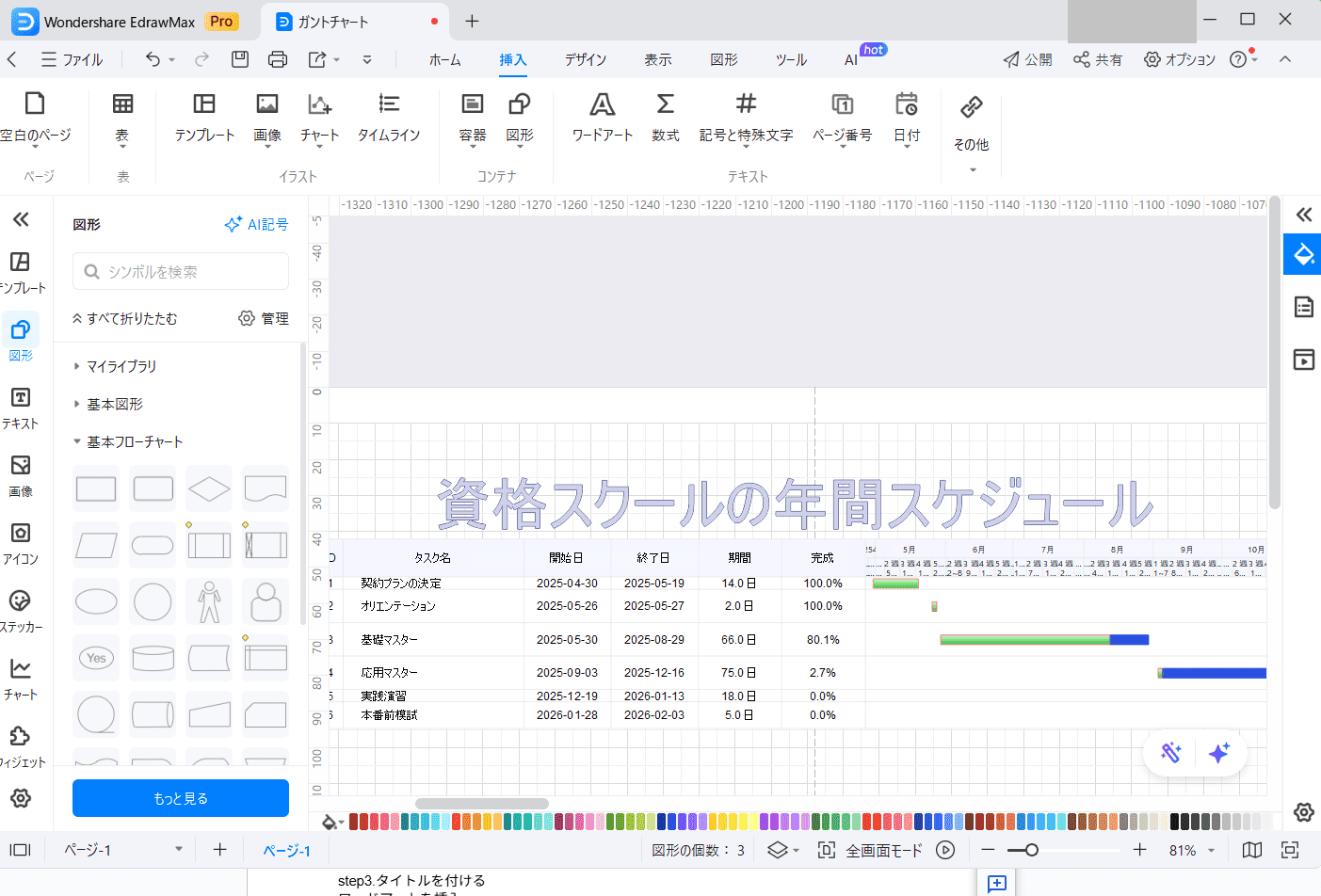The width and height of the screenshot is (1321, 896).
Task: Click the save icon in toolbar
Action: (240, 59)
